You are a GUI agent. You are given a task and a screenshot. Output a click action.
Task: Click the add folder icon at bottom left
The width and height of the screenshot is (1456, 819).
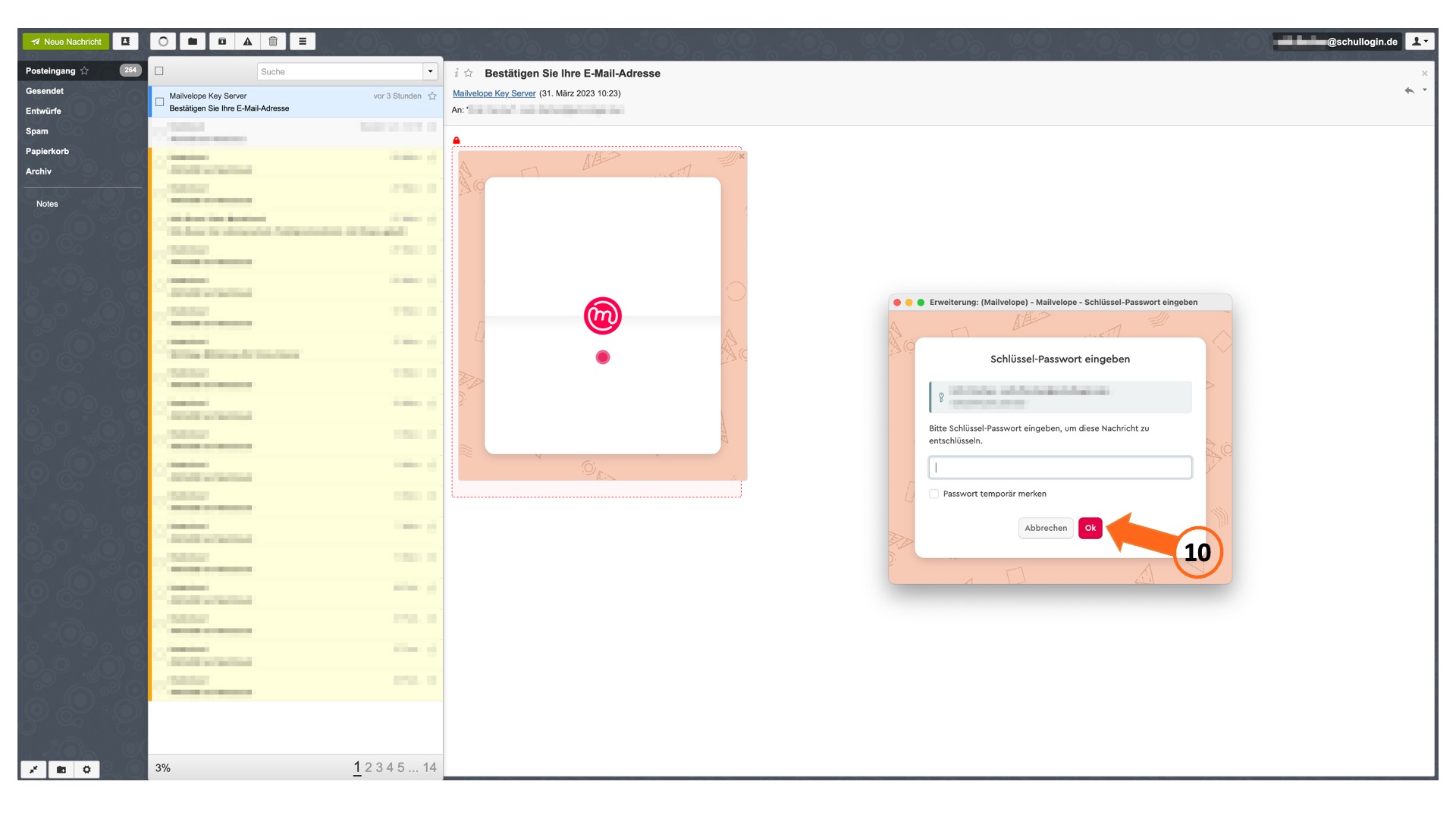pos(61,769)
